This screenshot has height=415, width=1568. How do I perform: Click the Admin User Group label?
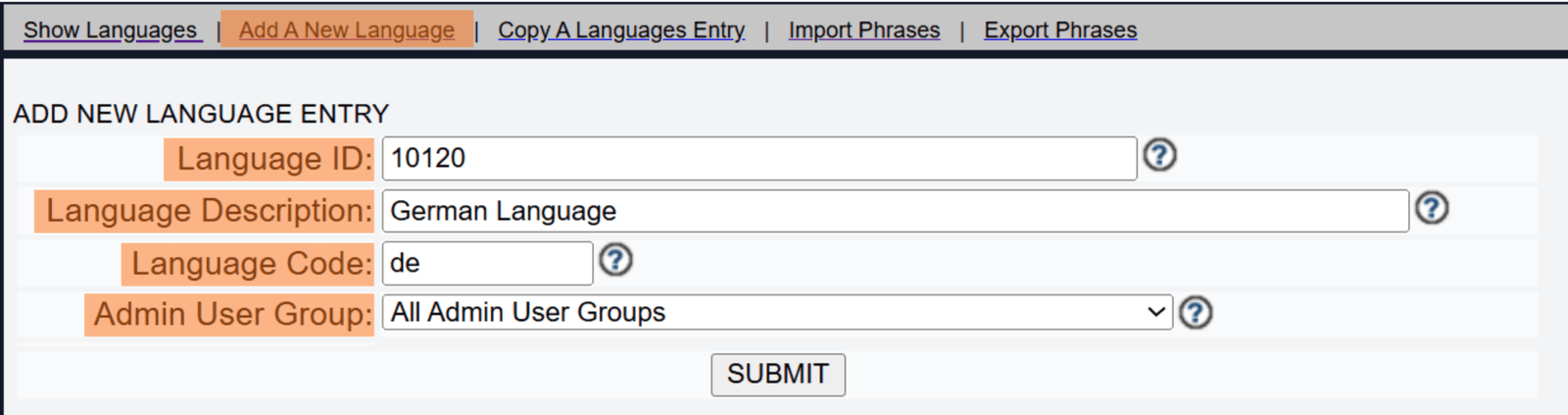(232, 314)
